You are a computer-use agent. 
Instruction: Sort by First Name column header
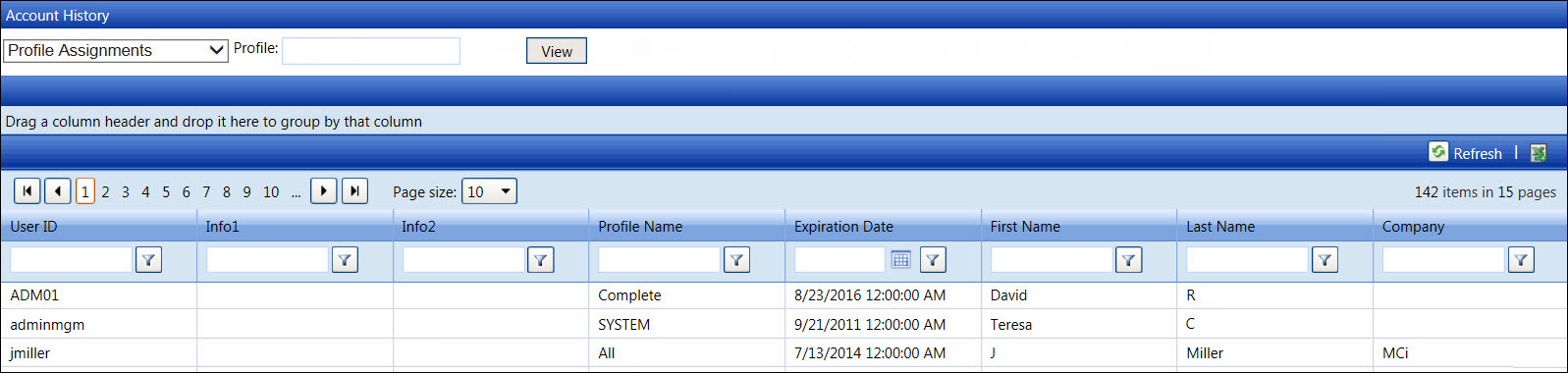coord(1025,227)
